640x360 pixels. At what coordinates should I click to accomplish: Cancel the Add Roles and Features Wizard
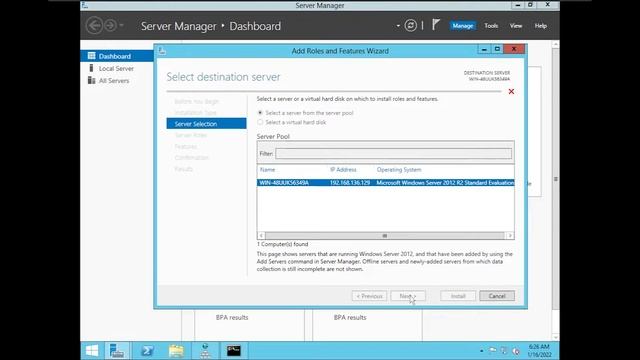pos(497,296)
